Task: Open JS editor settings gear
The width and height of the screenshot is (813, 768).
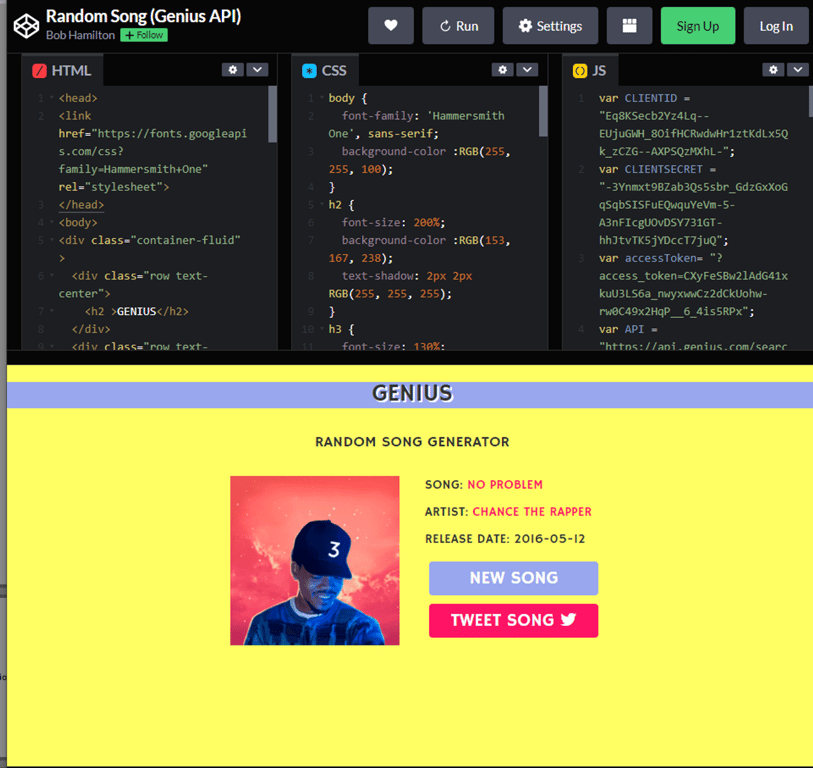Action: (774, 69)
